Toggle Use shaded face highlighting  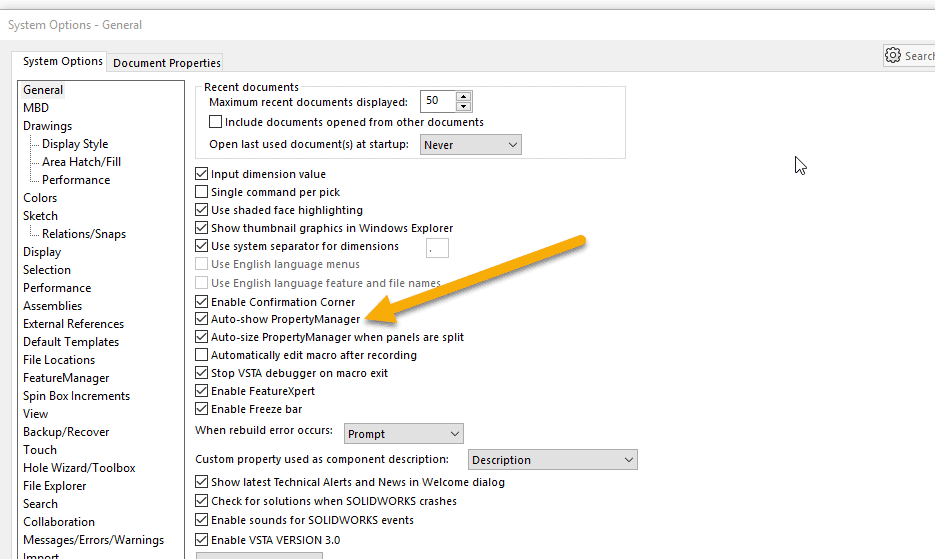pos(202,209)
